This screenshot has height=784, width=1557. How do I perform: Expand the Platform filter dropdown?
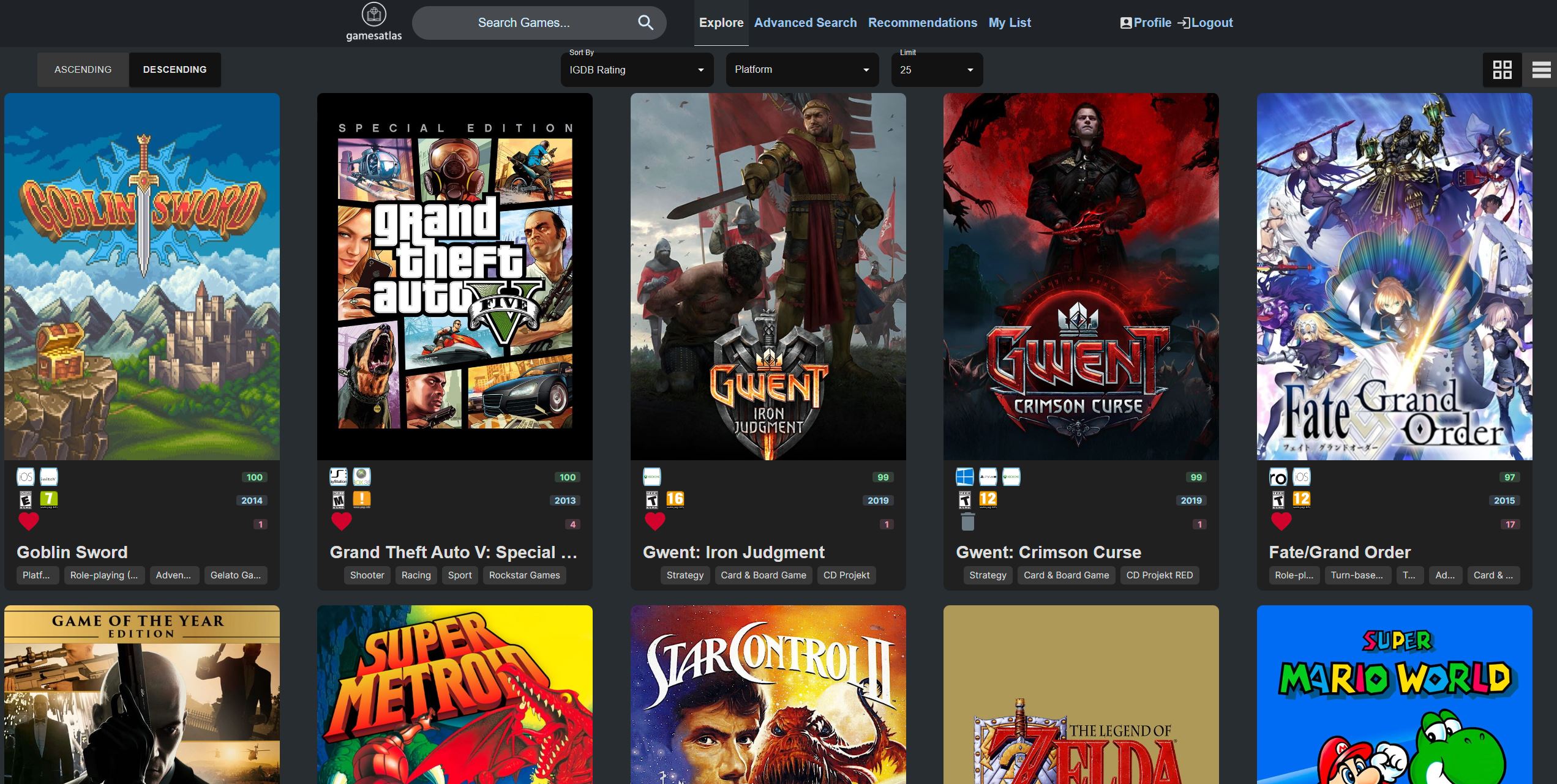(x=802, y=70)
